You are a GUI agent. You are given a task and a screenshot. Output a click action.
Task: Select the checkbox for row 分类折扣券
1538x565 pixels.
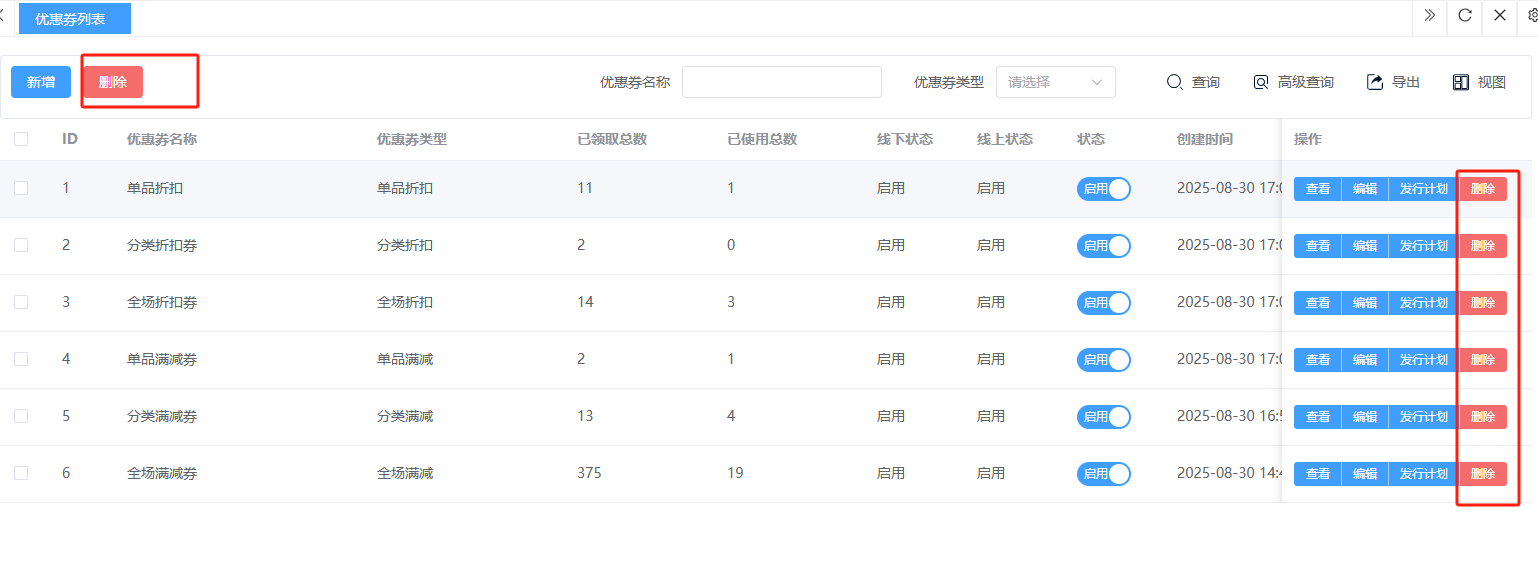[x=21, y=245]
